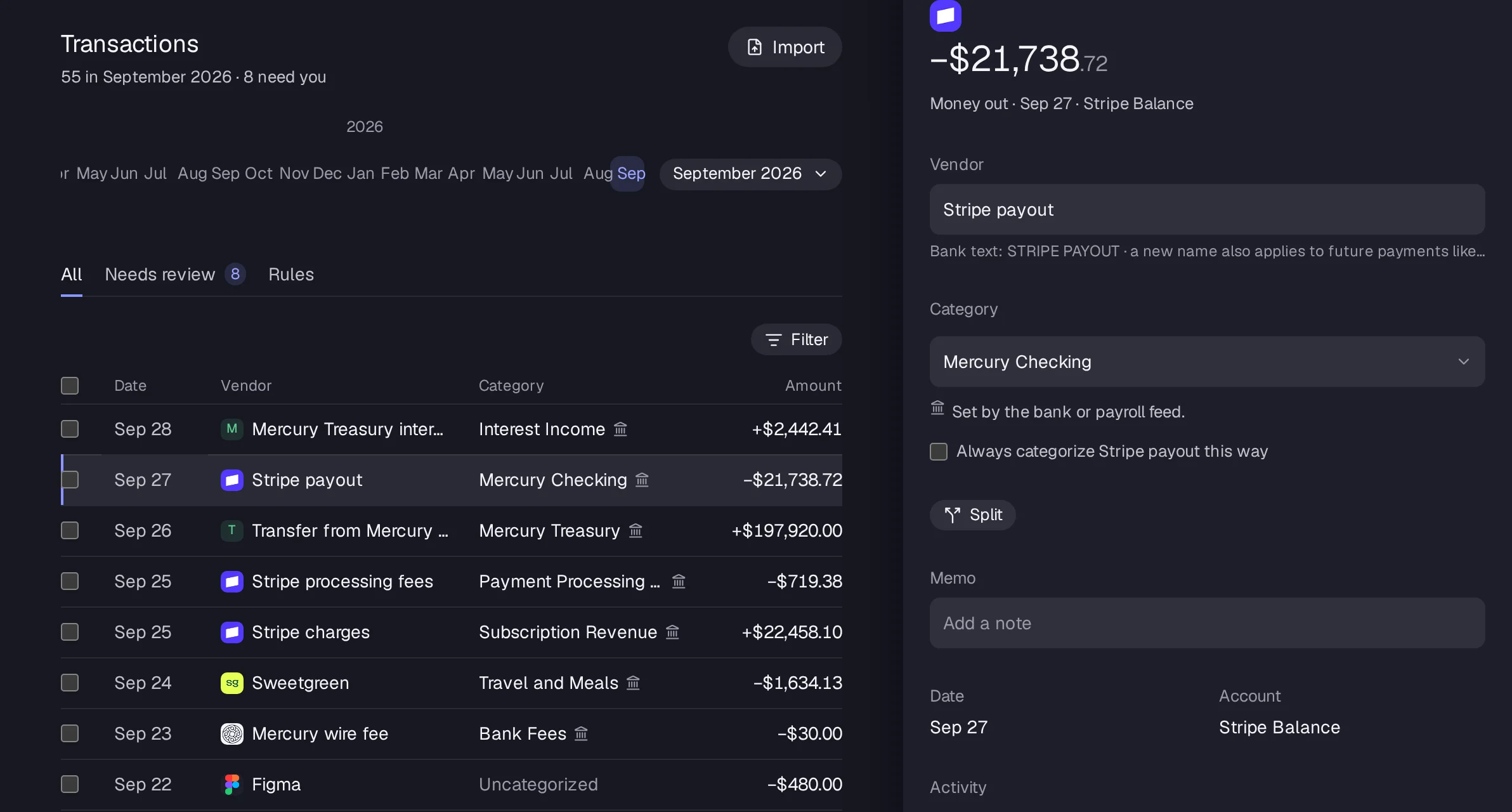Open the September 2026 month dropdown
1512x812 pixels.
coord(750,174)
